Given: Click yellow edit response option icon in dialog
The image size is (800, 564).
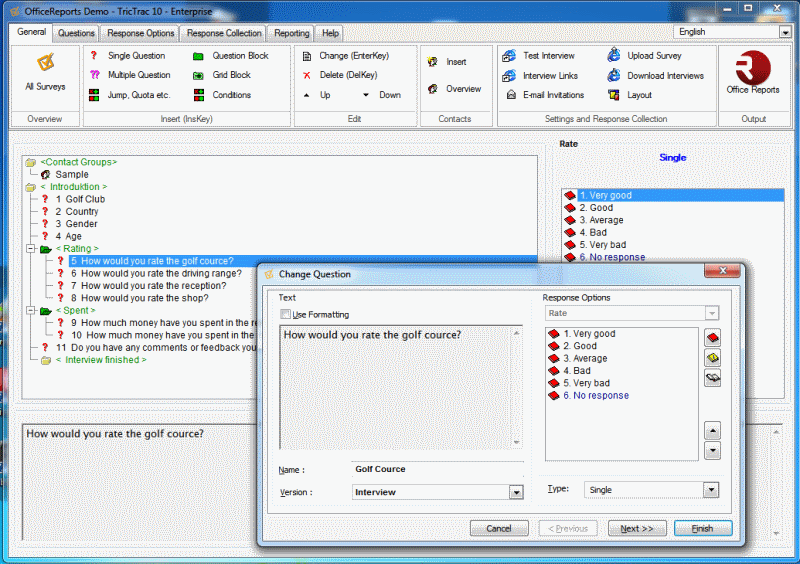Looking at the screenshot, I should [x=712, y=358].
